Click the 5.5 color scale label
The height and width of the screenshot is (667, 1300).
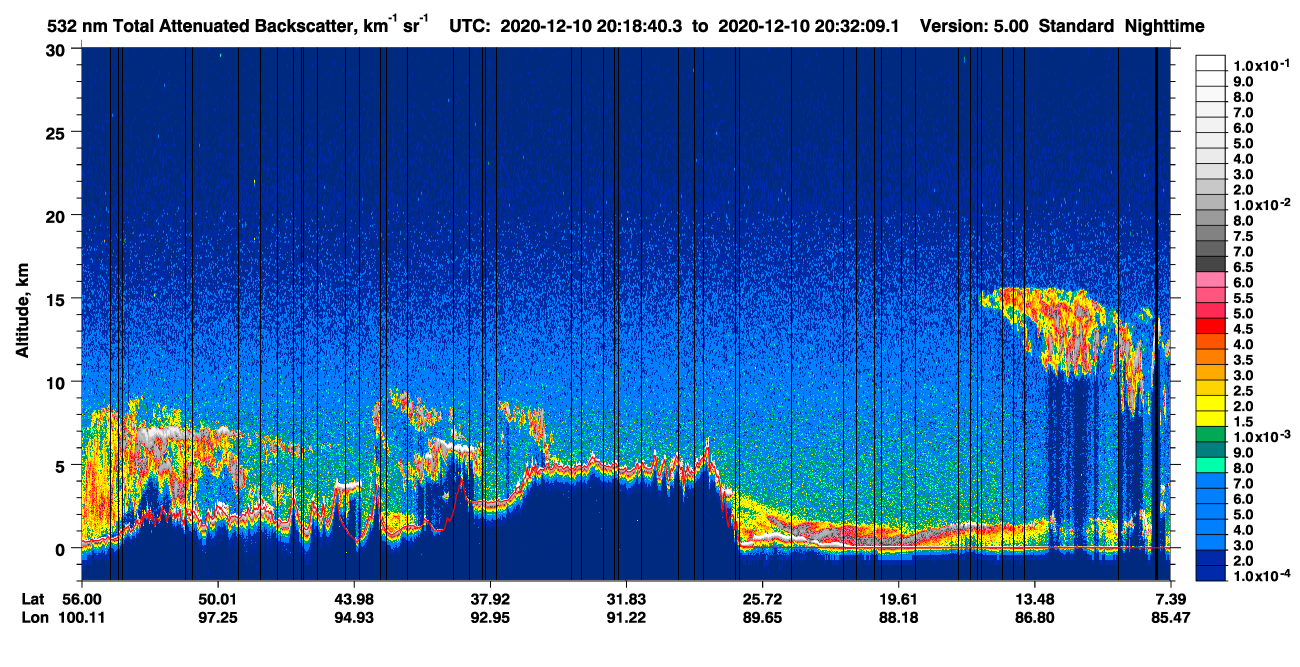(x=1242, y=299)
